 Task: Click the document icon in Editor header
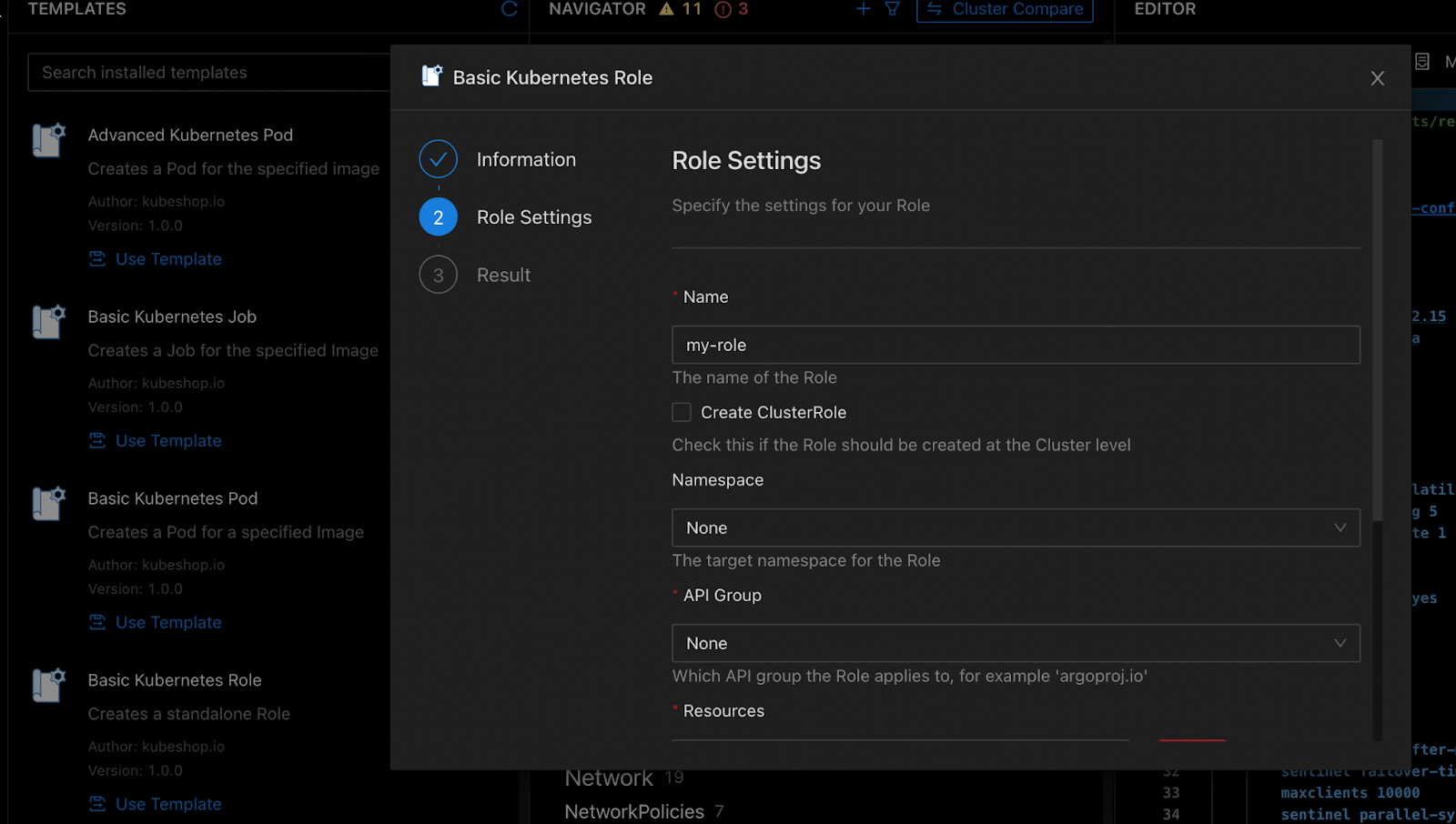click(1422, 61)
